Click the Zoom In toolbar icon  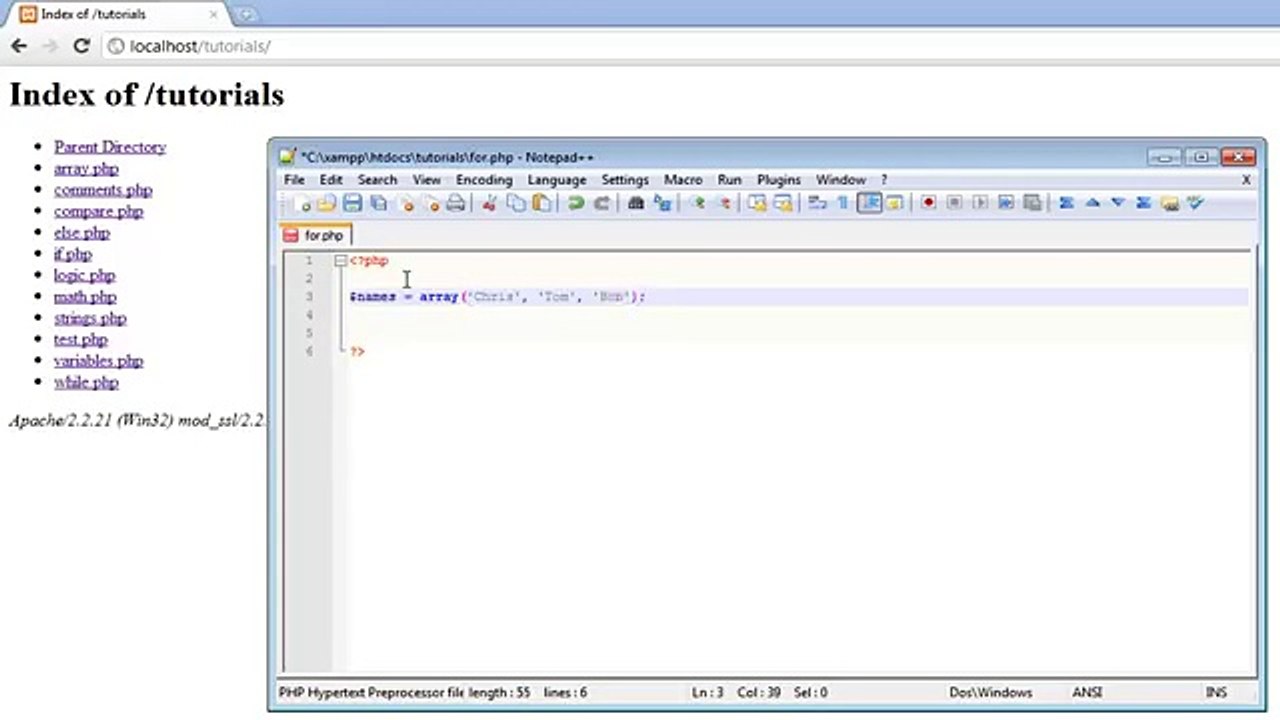[x=698, y=203]
